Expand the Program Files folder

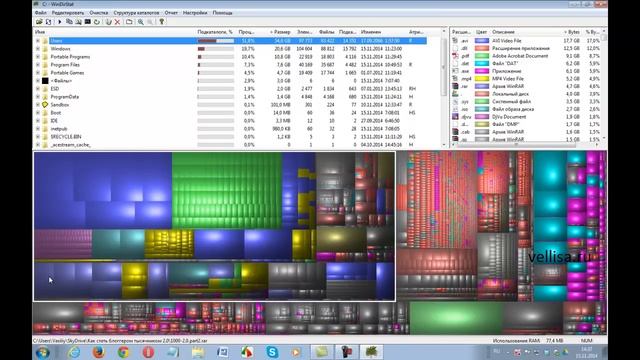click(x=38, y=65)
